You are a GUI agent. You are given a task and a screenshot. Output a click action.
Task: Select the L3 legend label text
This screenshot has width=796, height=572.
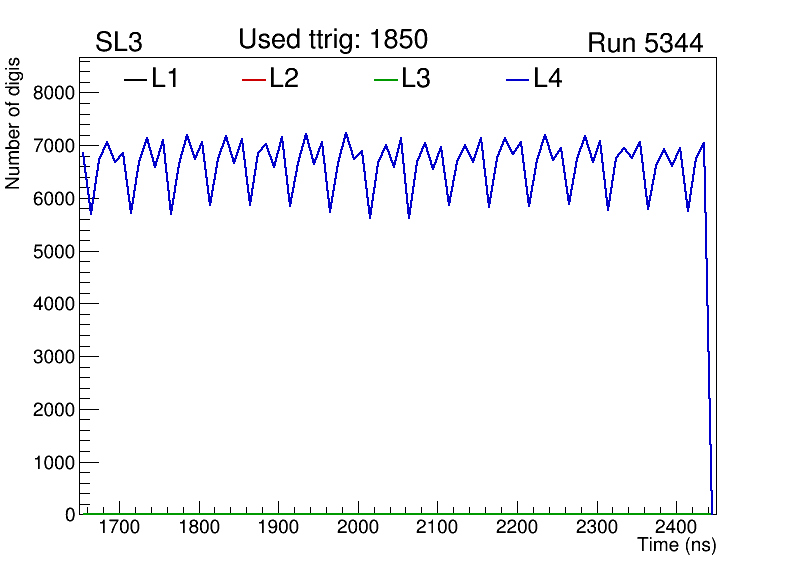click(416, 79)
